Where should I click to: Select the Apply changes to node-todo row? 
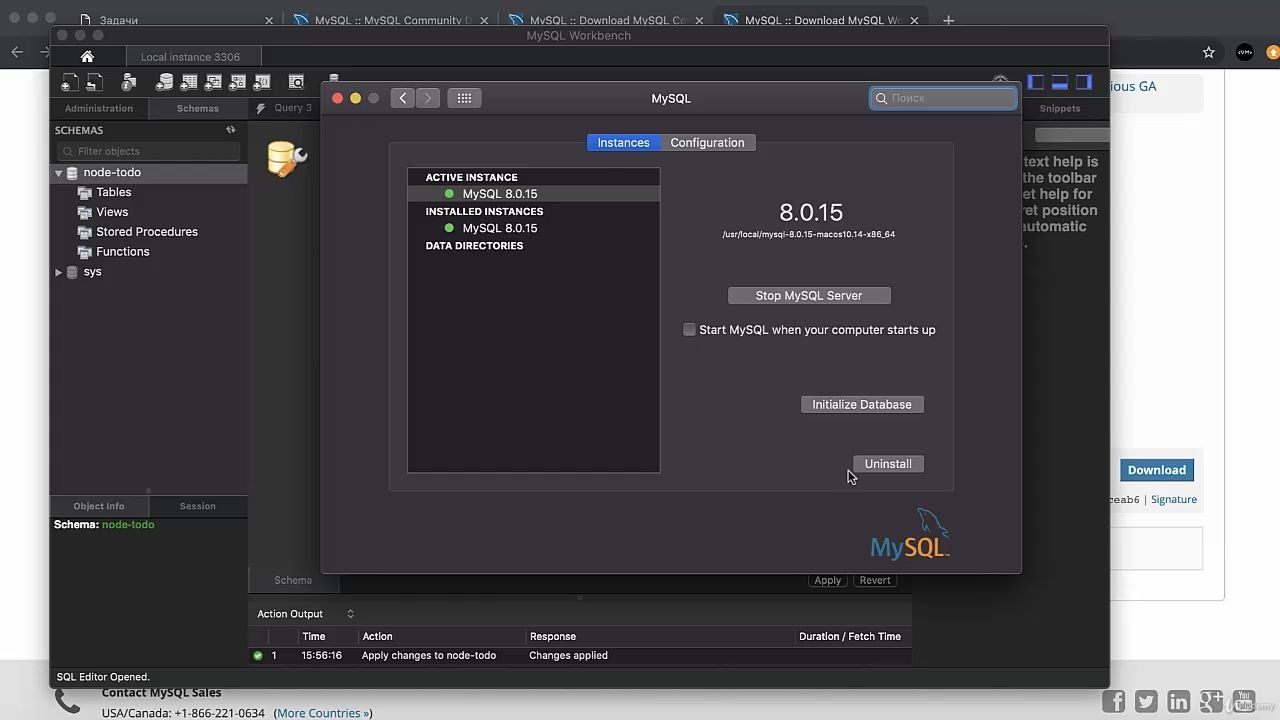click(x=580, y=656)
